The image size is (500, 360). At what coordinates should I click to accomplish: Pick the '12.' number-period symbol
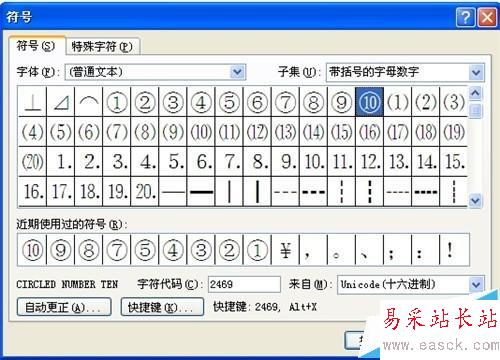tap(369, 162)
